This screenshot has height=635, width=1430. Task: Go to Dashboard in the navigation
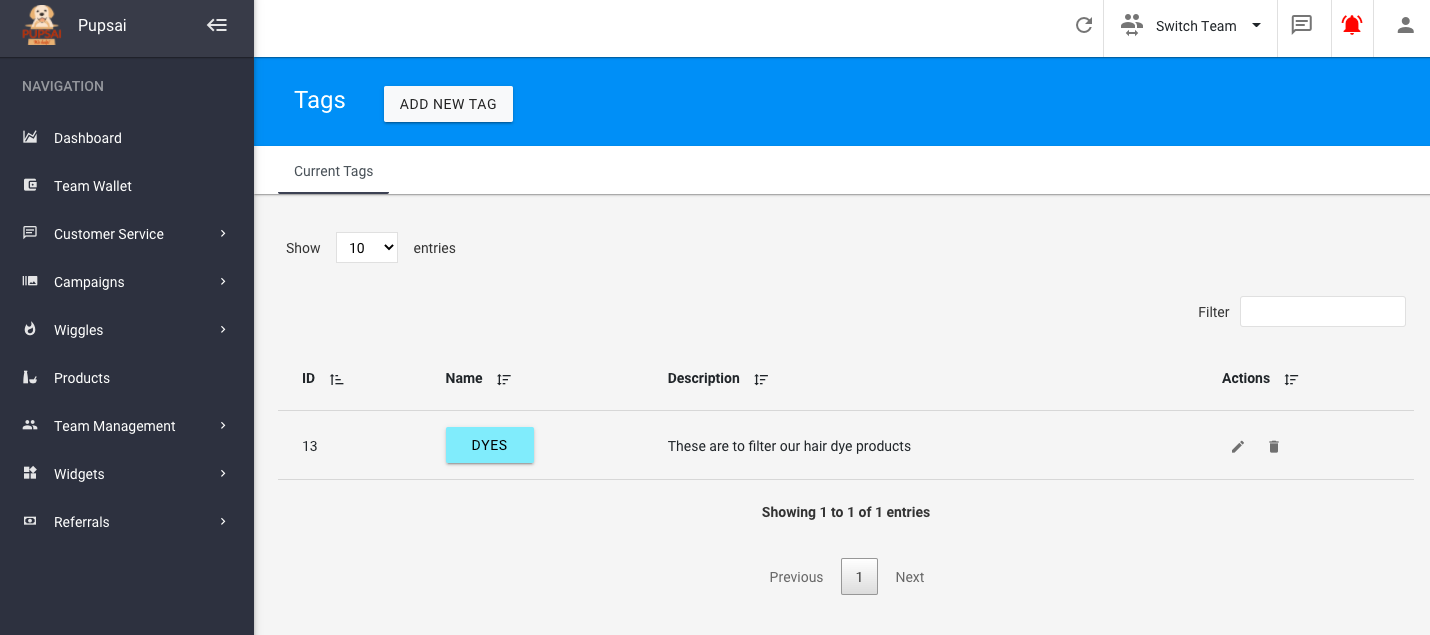(x=88, y=138)
